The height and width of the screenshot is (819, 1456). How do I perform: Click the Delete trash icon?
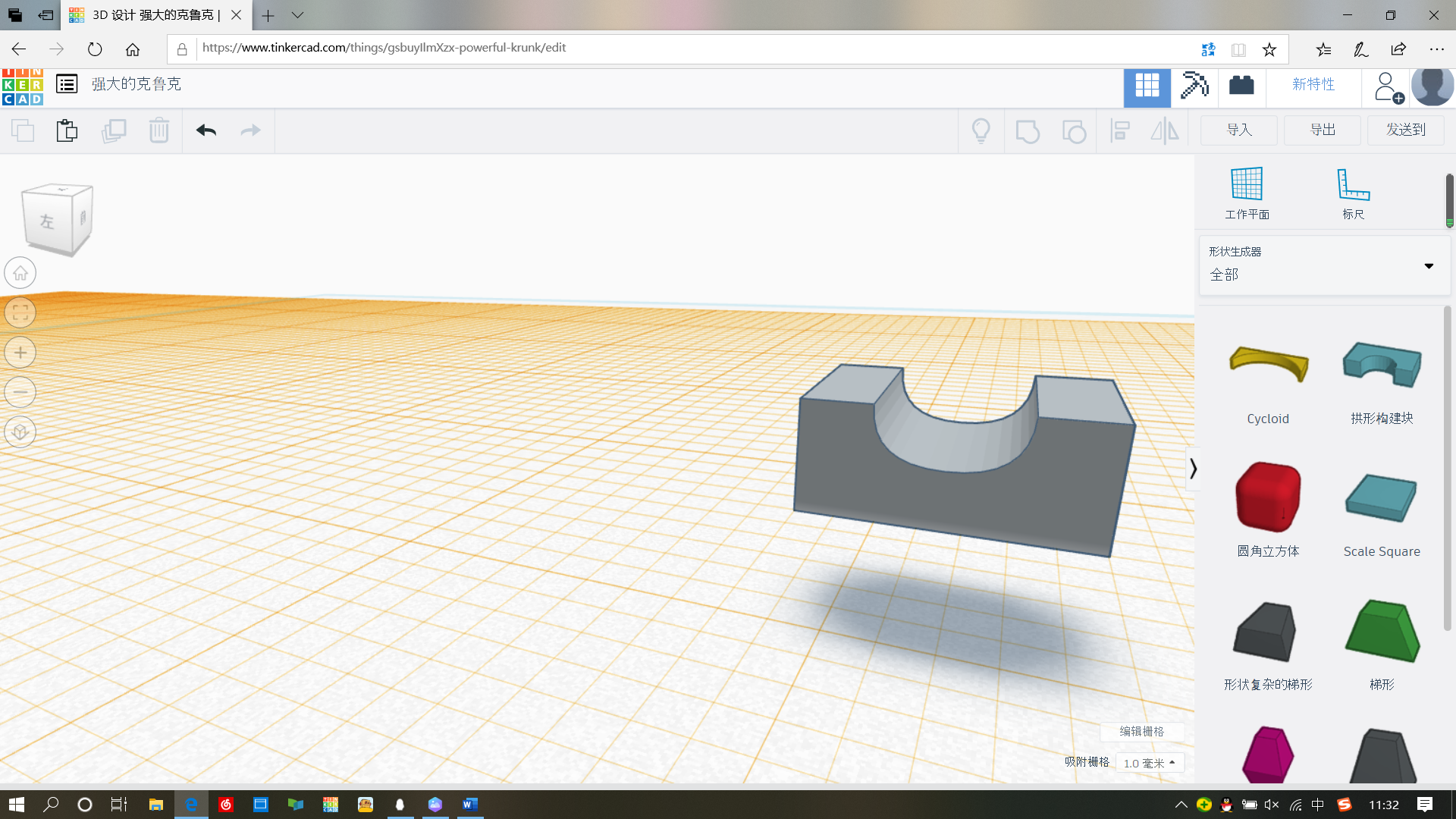click(159, 130)
